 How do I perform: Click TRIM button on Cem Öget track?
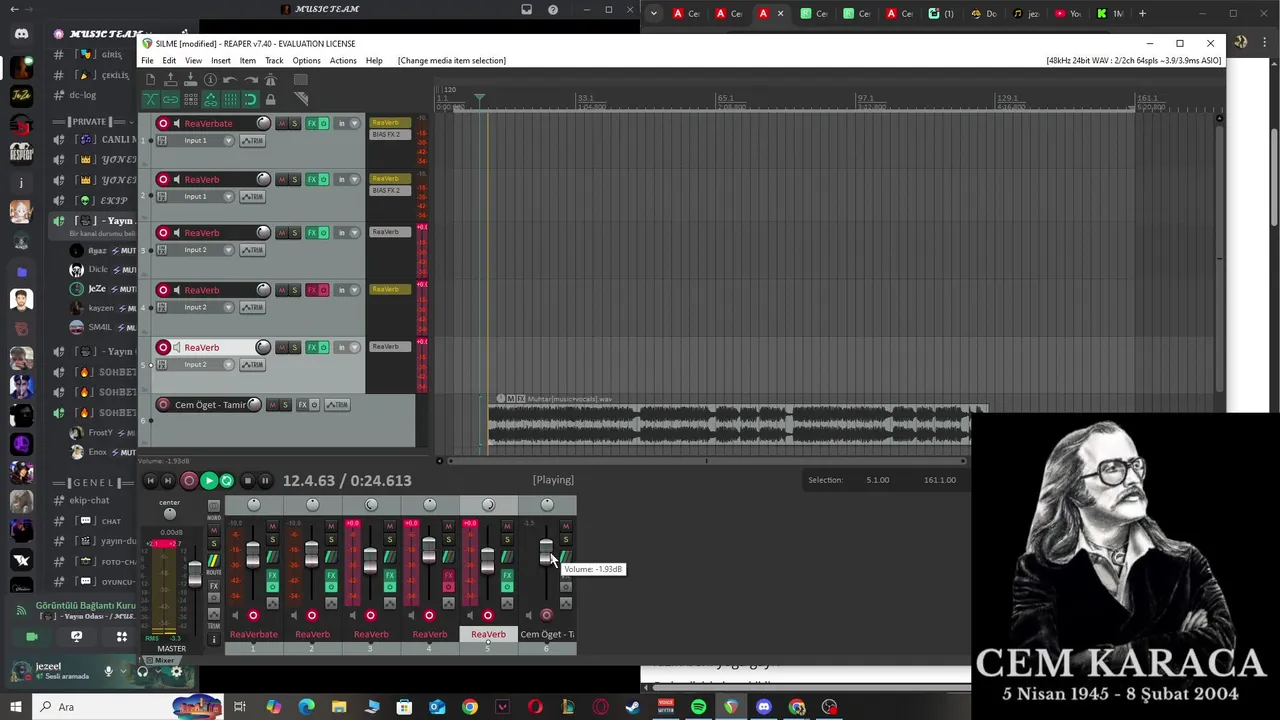coord(337,405)
